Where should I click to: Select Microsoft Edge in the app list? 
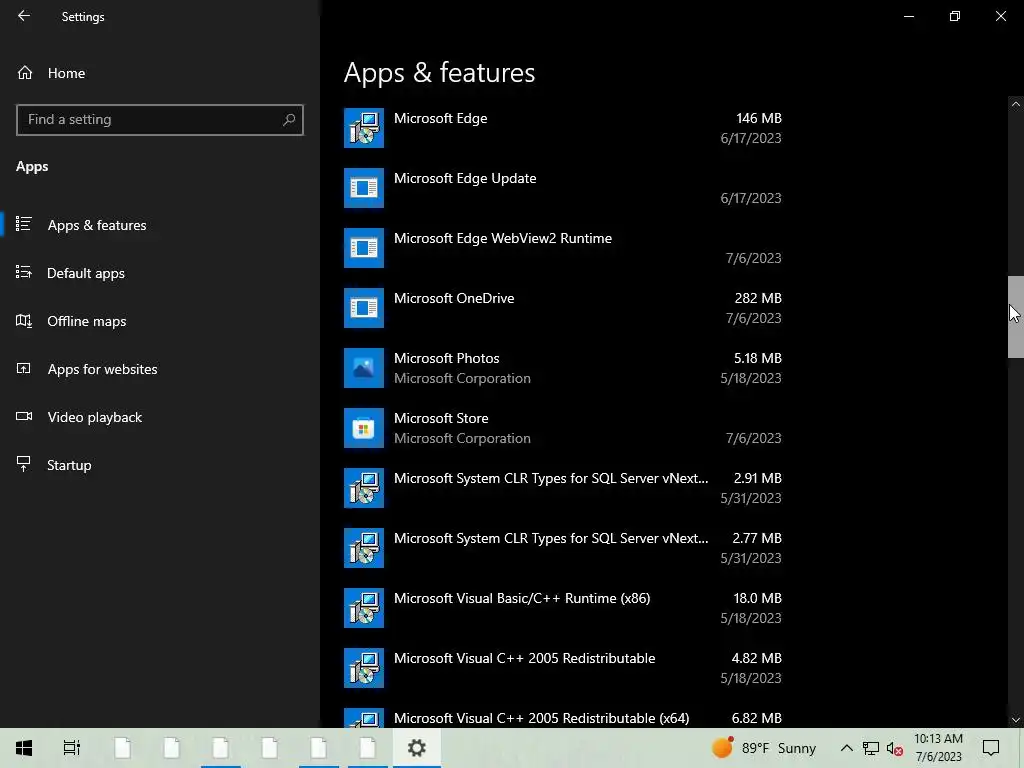pyautogui.click(x=563, y=128)
